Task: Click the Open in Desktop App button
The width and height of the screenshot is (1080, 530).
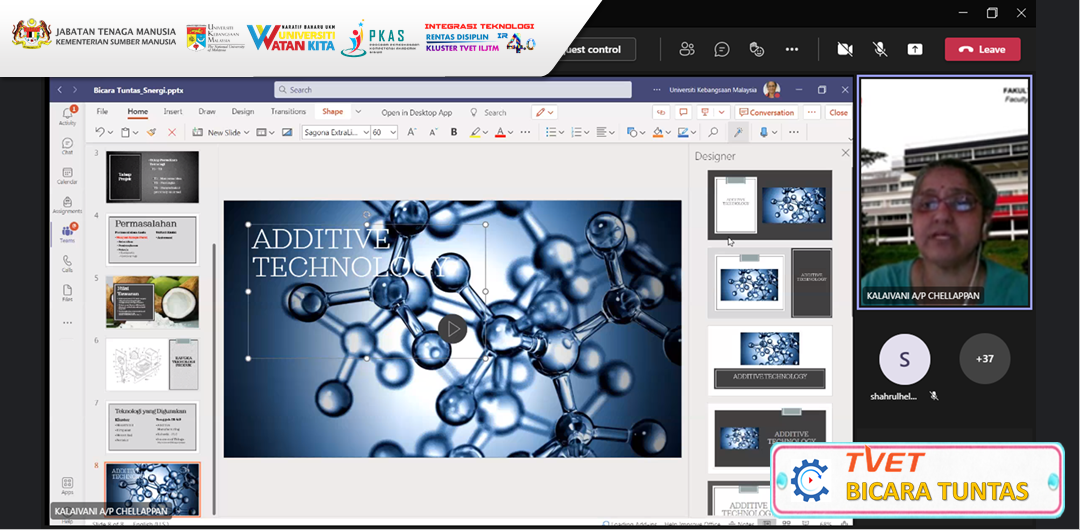Action: (416, 113)
